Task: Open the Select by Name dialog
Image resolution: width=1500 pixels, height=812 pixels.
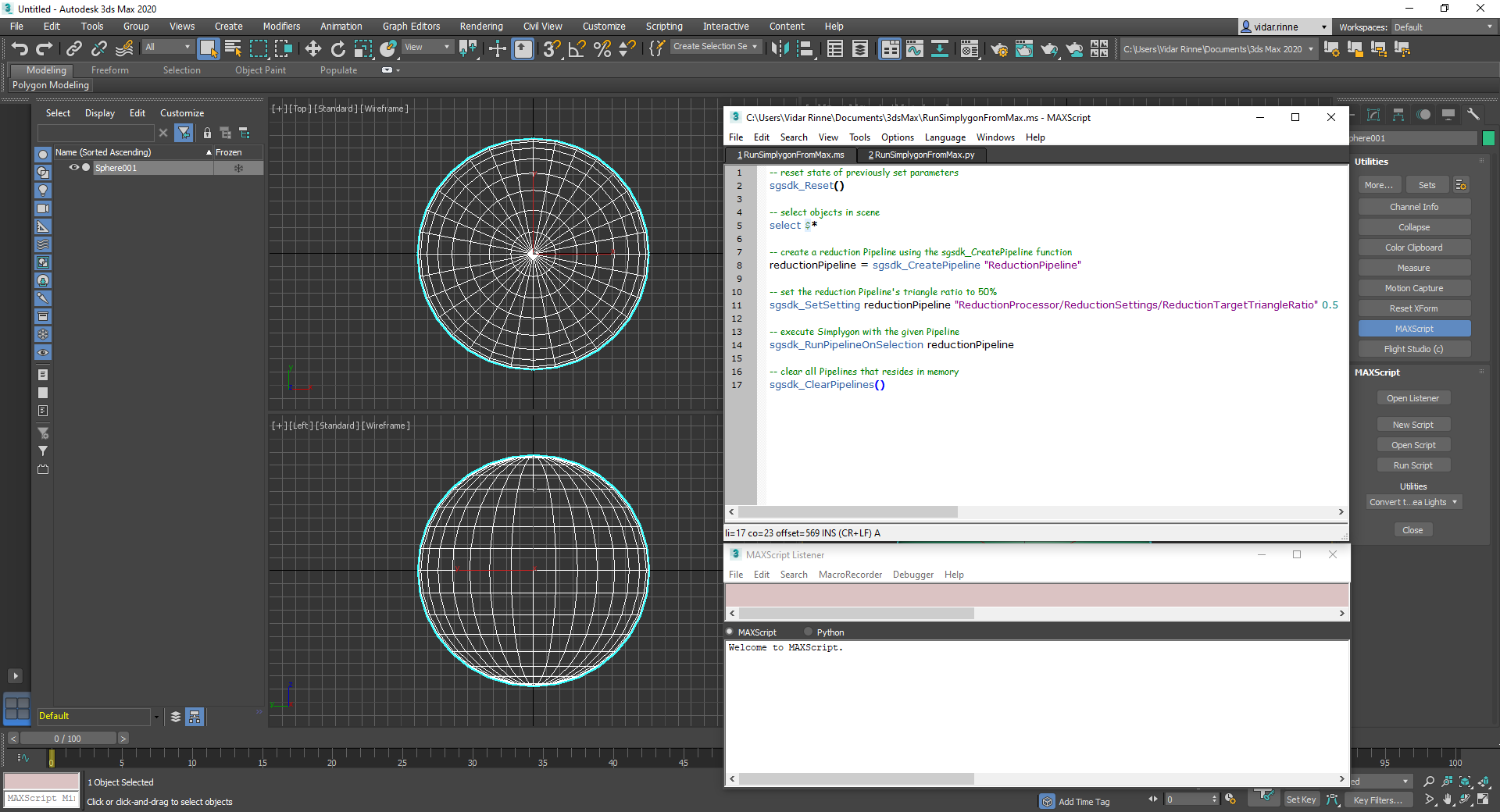Action: [x=232, y=48]
